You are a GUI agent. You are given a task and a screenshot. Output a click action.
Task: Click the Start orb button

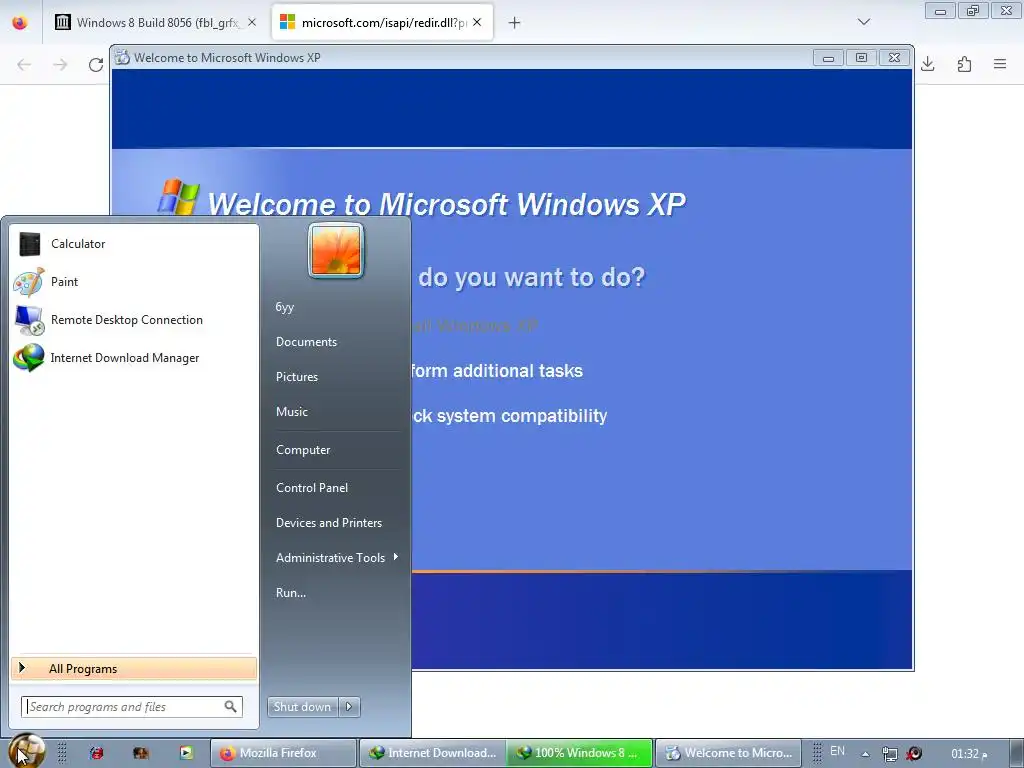(26, 750)
